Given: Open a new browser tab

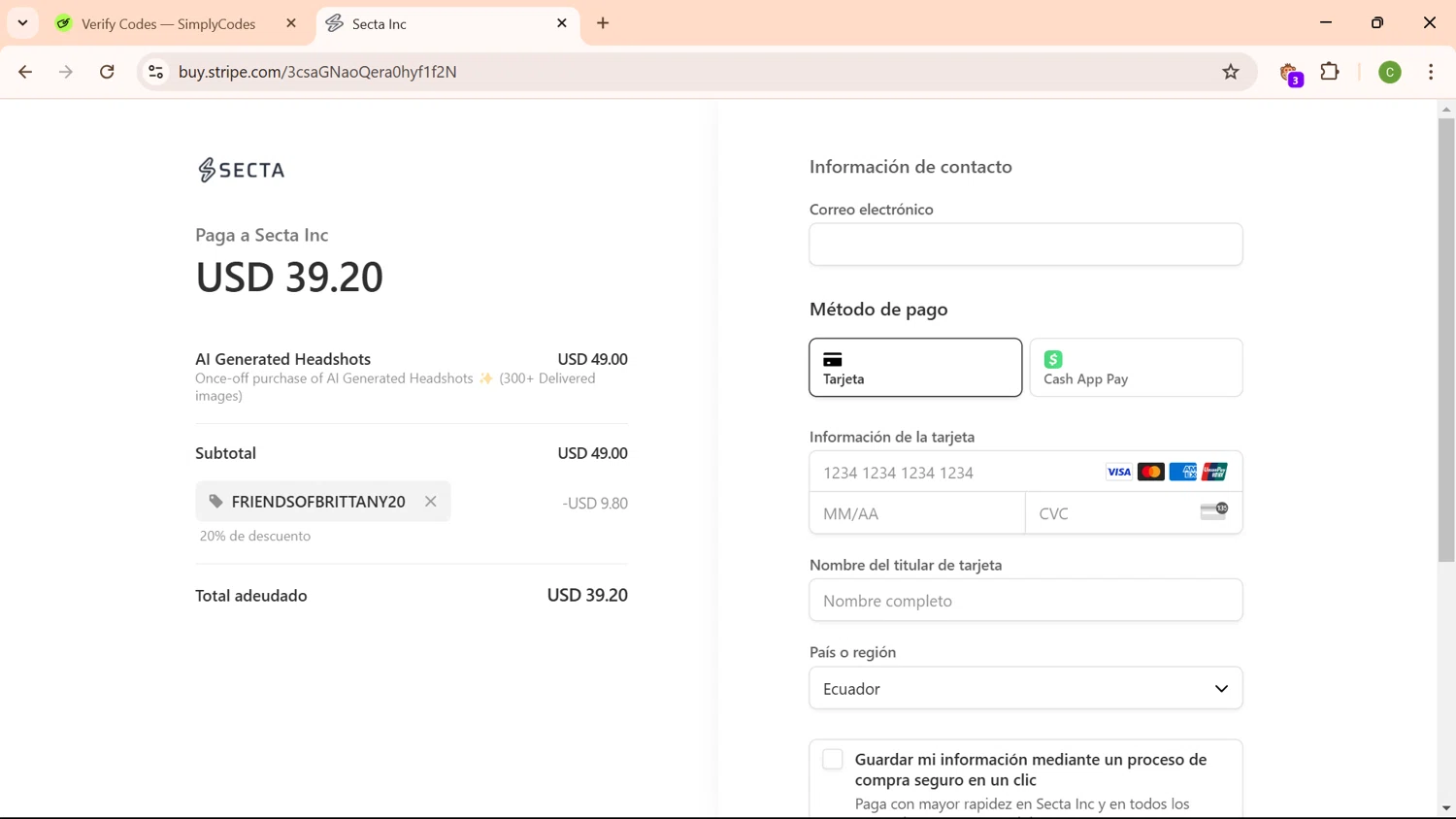Looking at the screenshot, I should click(x=603, y=23).
